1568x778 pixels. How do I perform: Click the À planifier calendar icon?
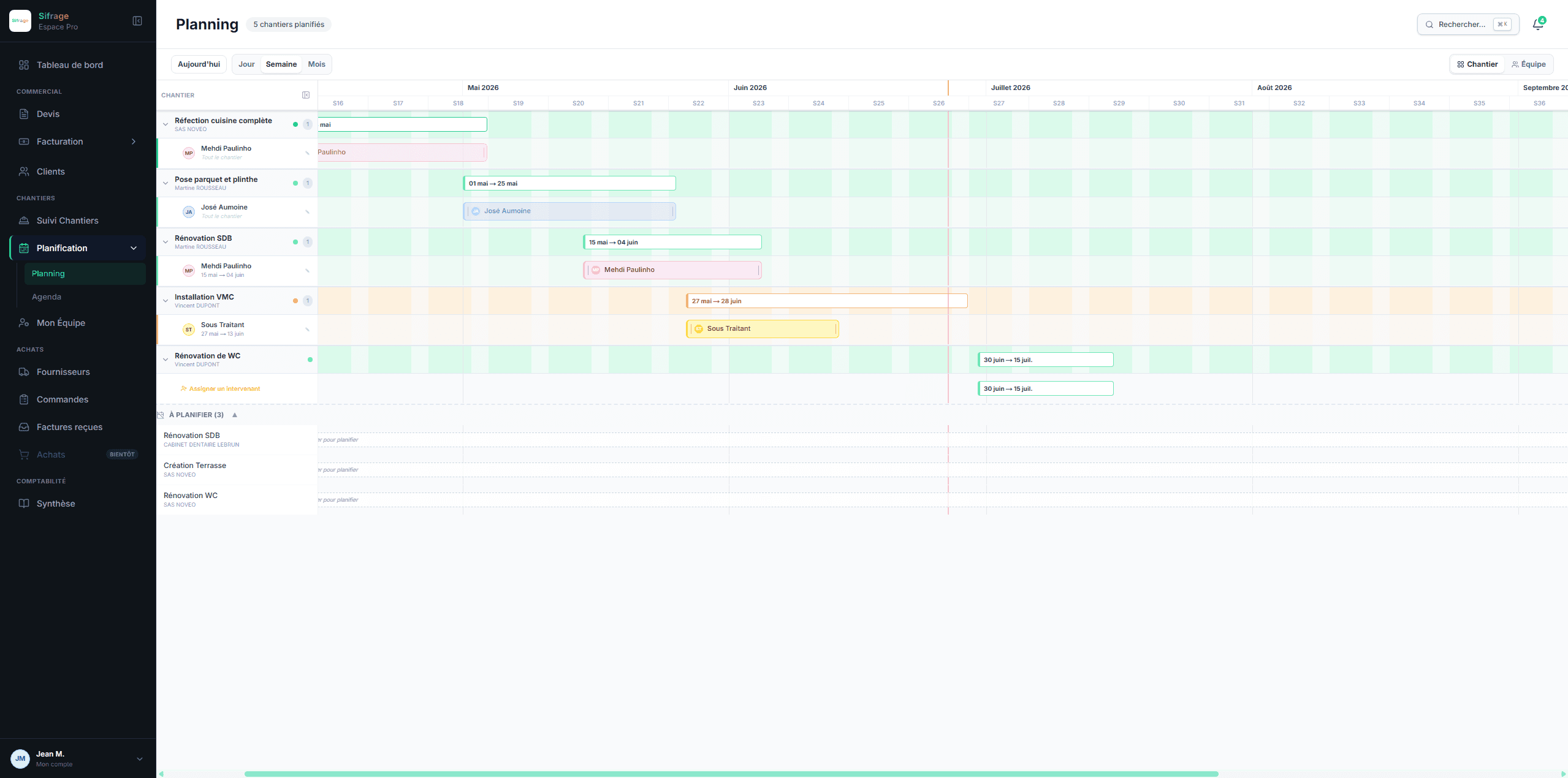tap(161, 415)
